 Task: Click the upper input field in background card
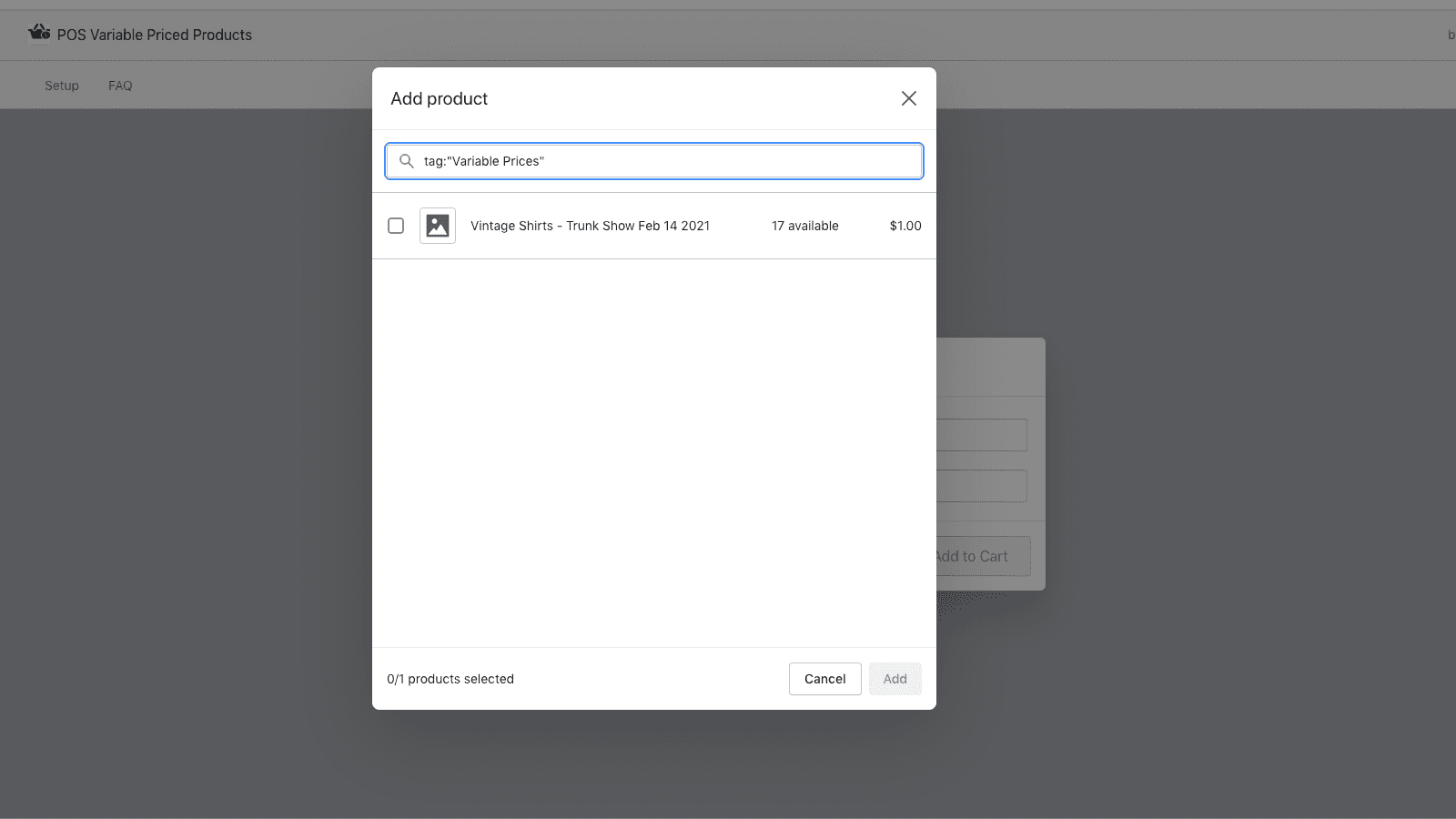(x=981, y=435)
